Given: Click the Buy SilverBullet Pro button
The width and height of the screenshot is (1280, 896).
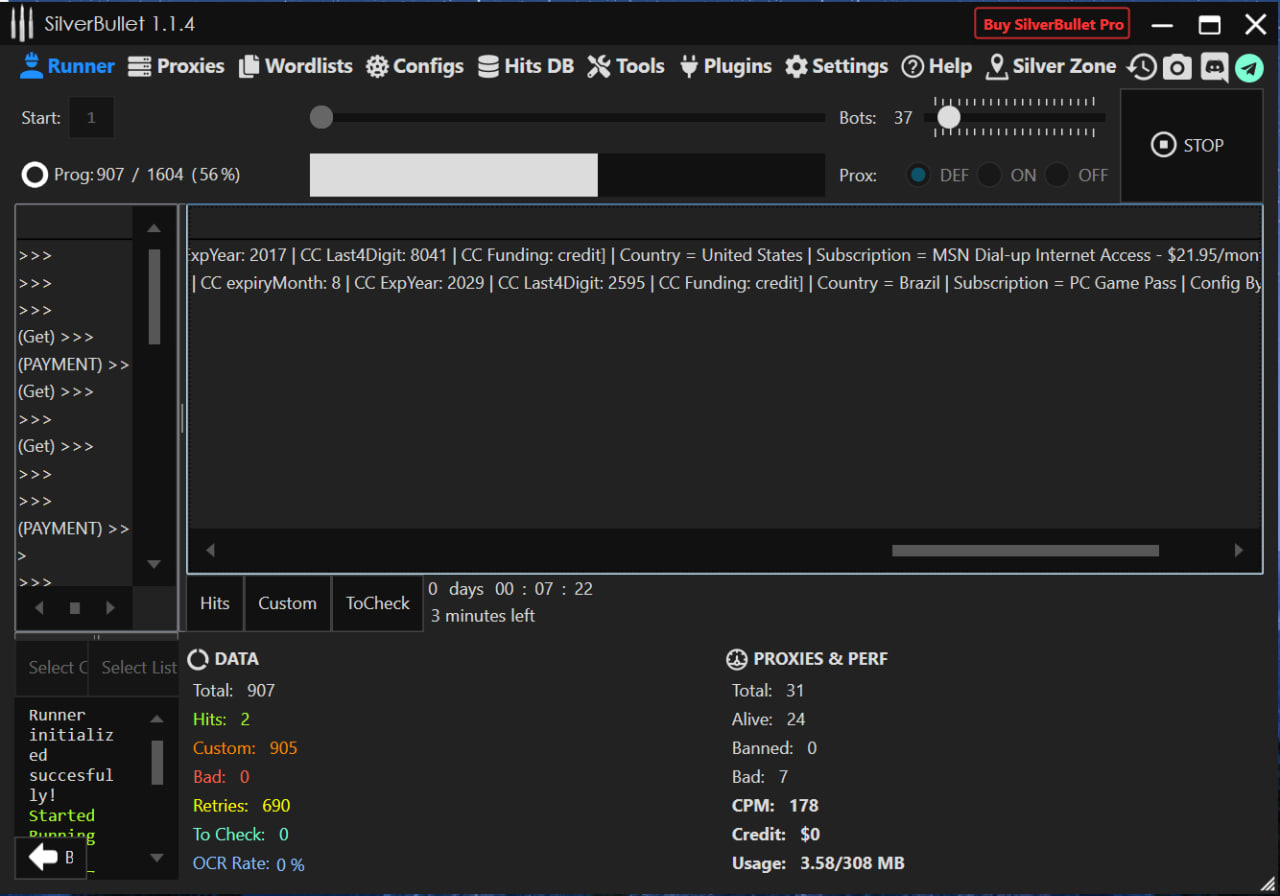Looking at the screenshot, I should [1052, 24].
